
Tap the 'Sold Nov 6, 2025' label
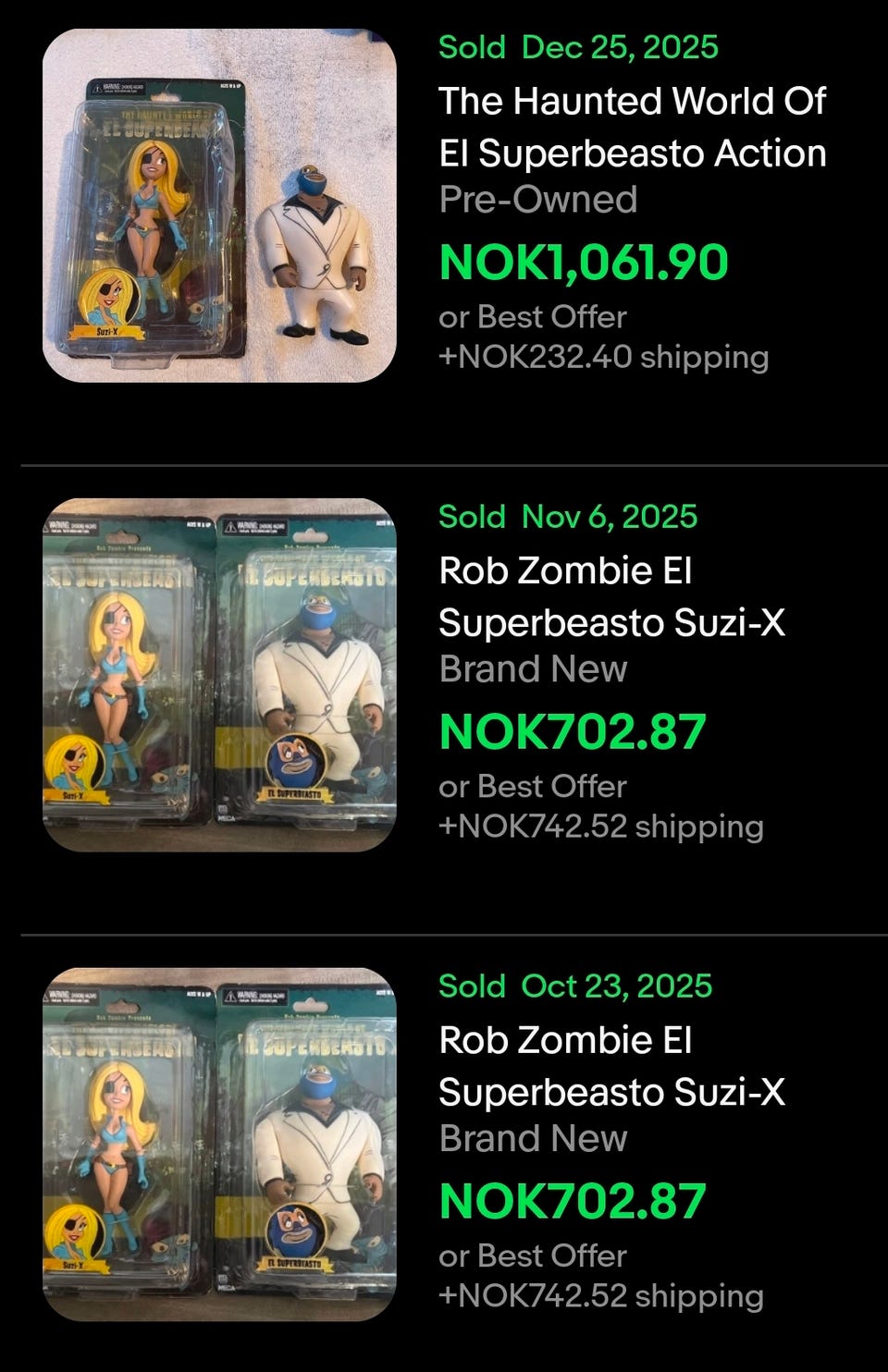tap(568, 517)
